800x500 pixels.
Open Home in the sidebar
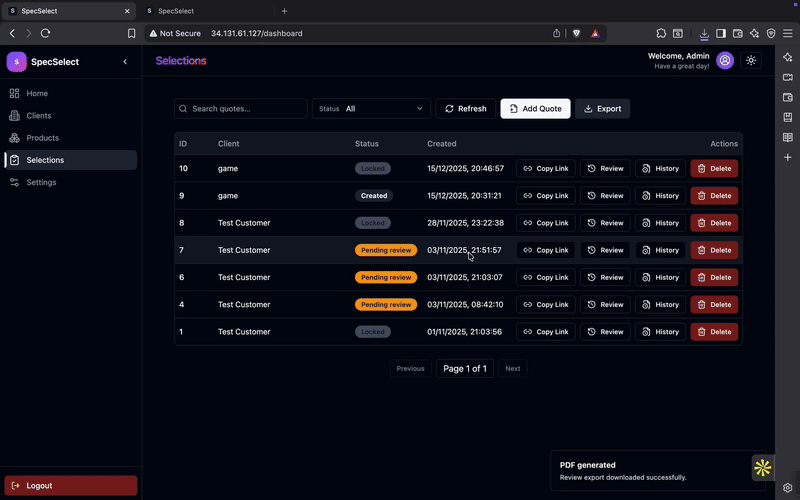tap(37, 93)
